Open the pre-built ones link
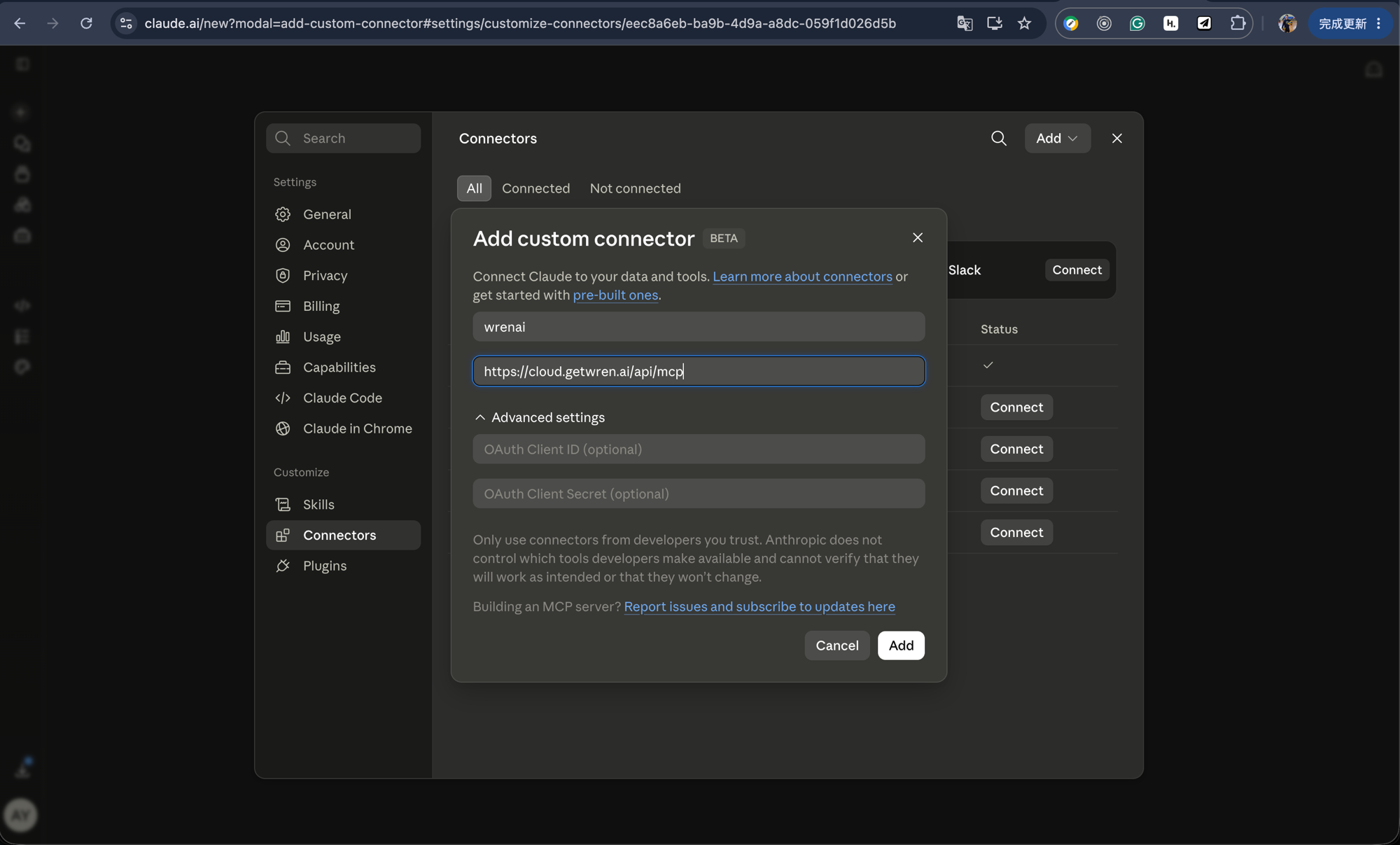The width and height of the screenshot is (1400, 845). tap(615, 295)
